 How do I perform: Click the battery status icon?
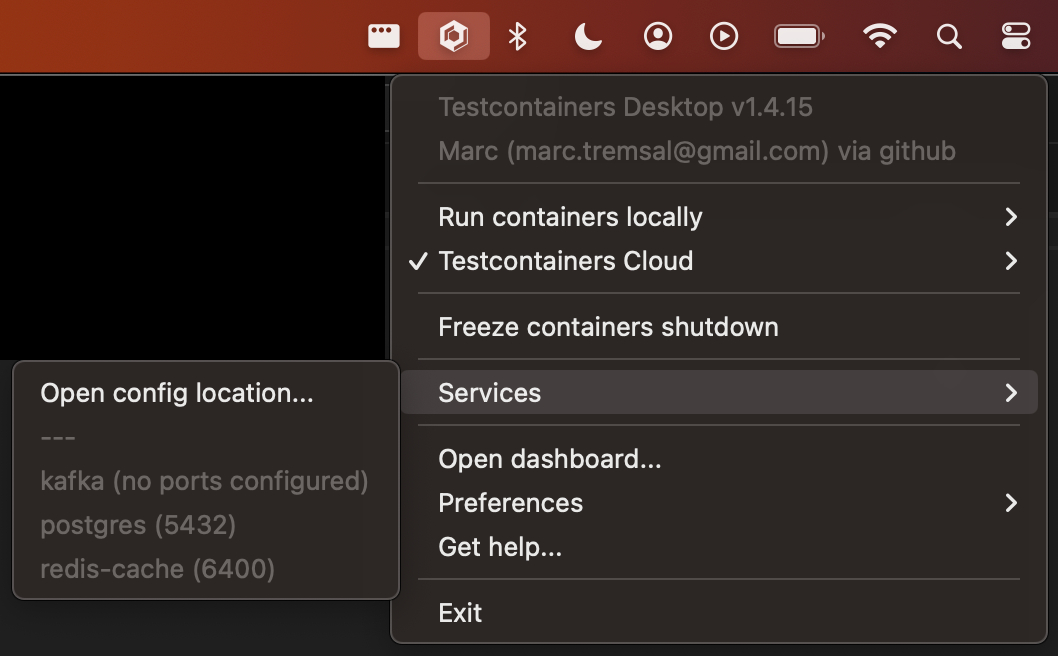coord(799,37)
